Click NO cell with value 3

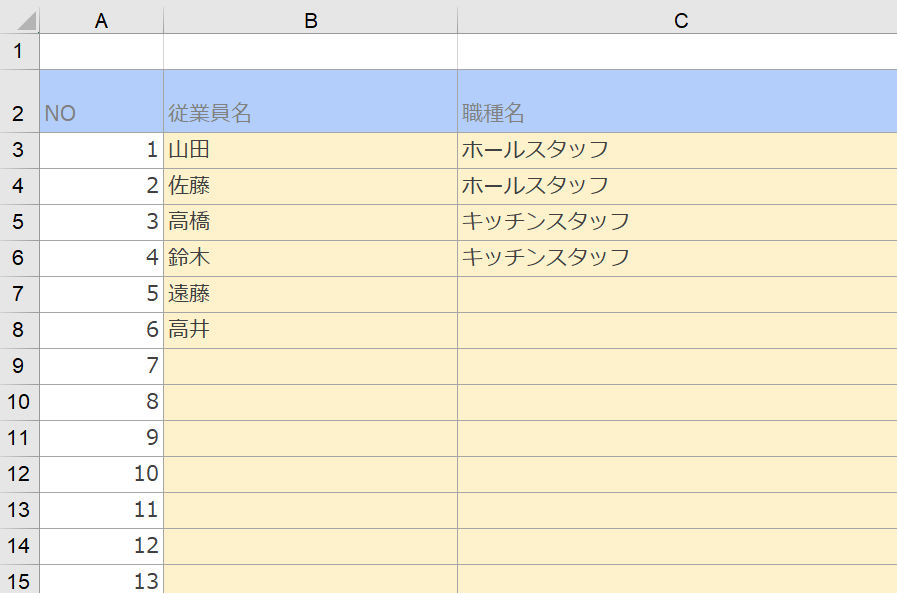pos(101,222)
